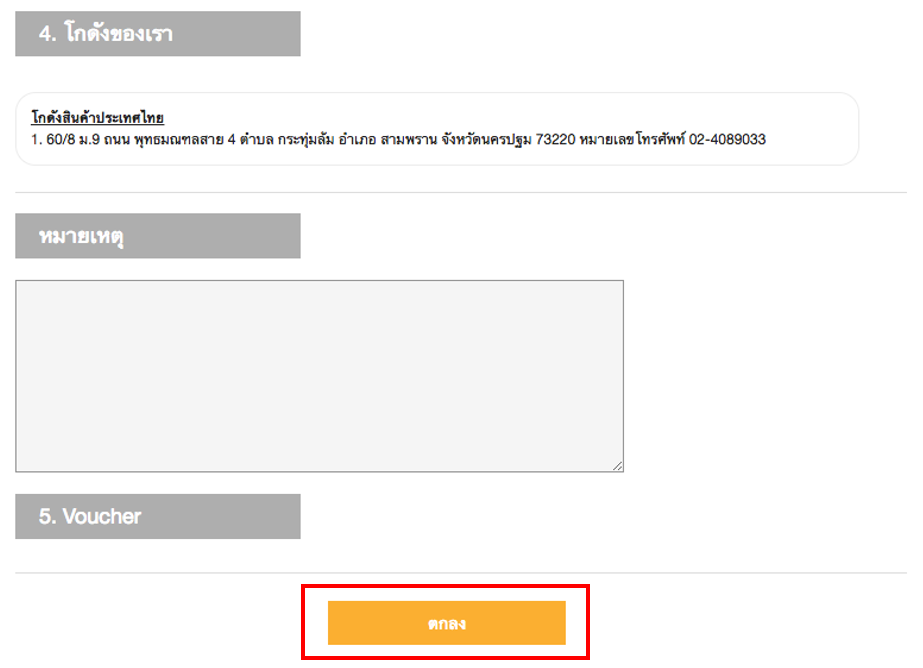The image size is (923, 668).
Task: Open the underlined โกดังสินค้าประเทศไทย heading
Action: click(x=98, y=118)
